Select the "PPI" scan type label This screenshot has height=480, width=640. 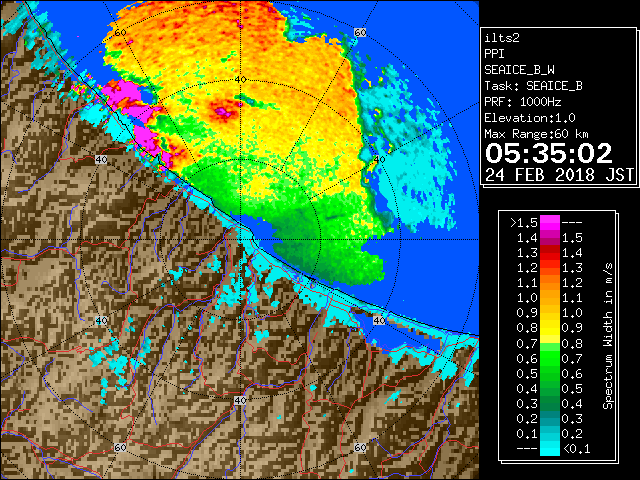point(494,54)
